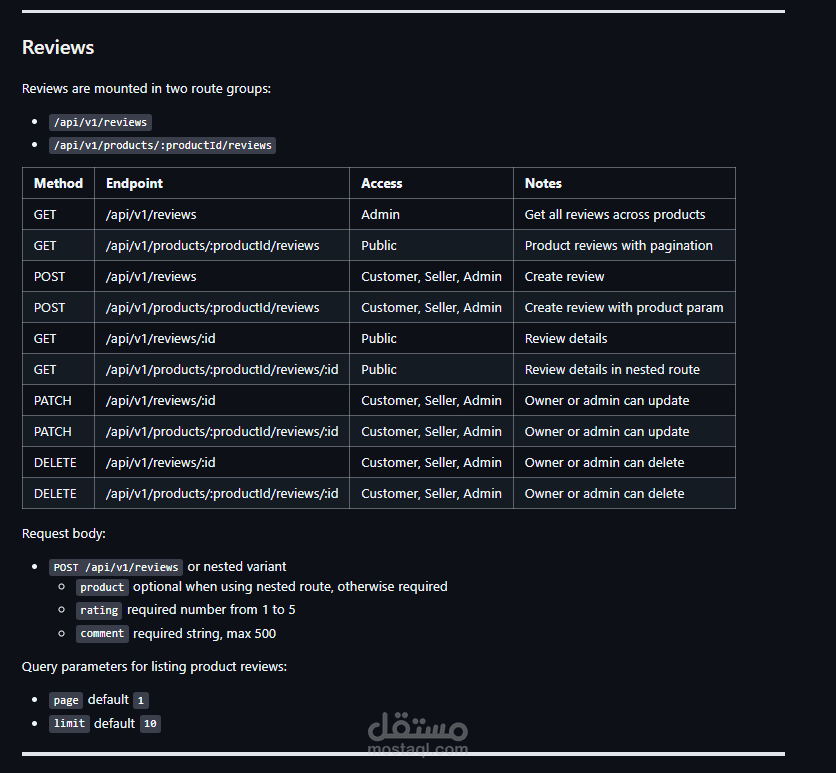The image size is (836, 773).
Task: Click 'Reviews are mounted in two route groups' text
Action: pyautogui.click(x=146, y=88)
